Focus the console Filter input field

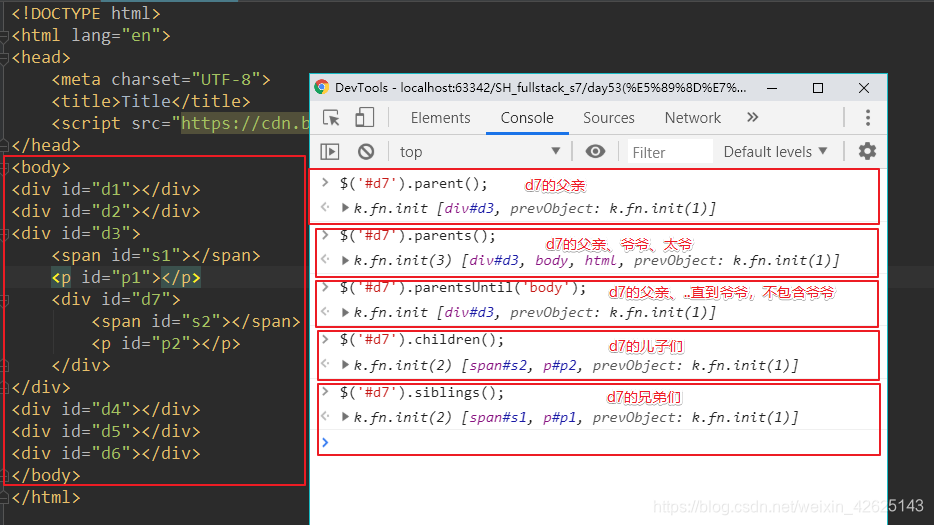pyautogui.click(x=670, y=153)
